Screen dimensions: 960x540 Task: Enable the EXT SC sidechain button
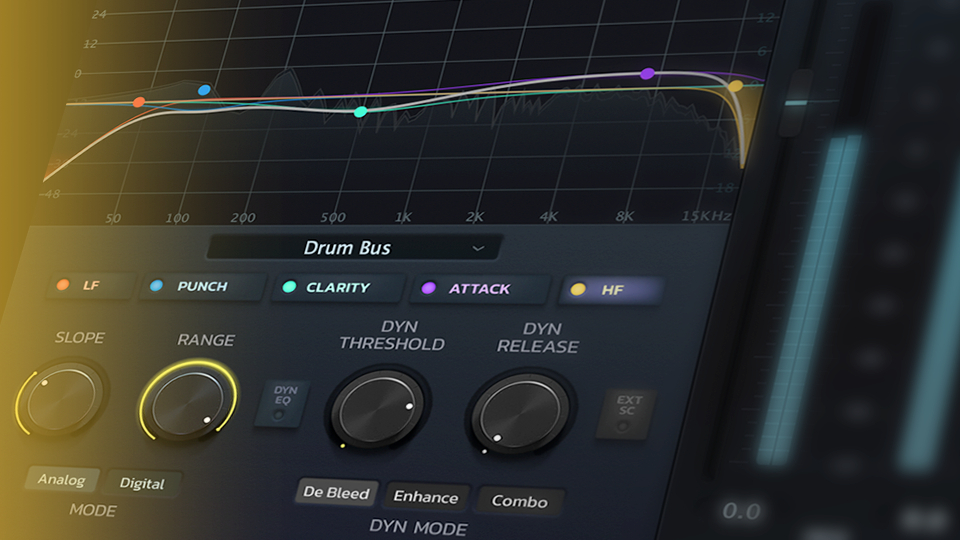tap(626, 413)
